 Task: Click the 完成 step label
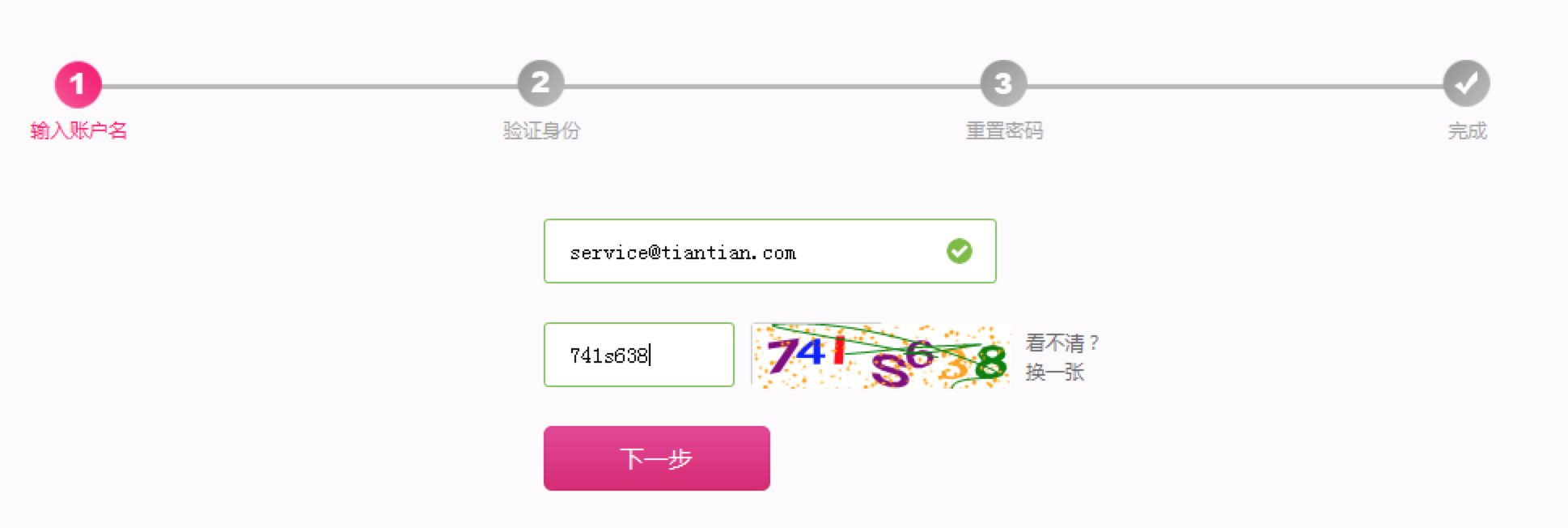point(1467,130)
